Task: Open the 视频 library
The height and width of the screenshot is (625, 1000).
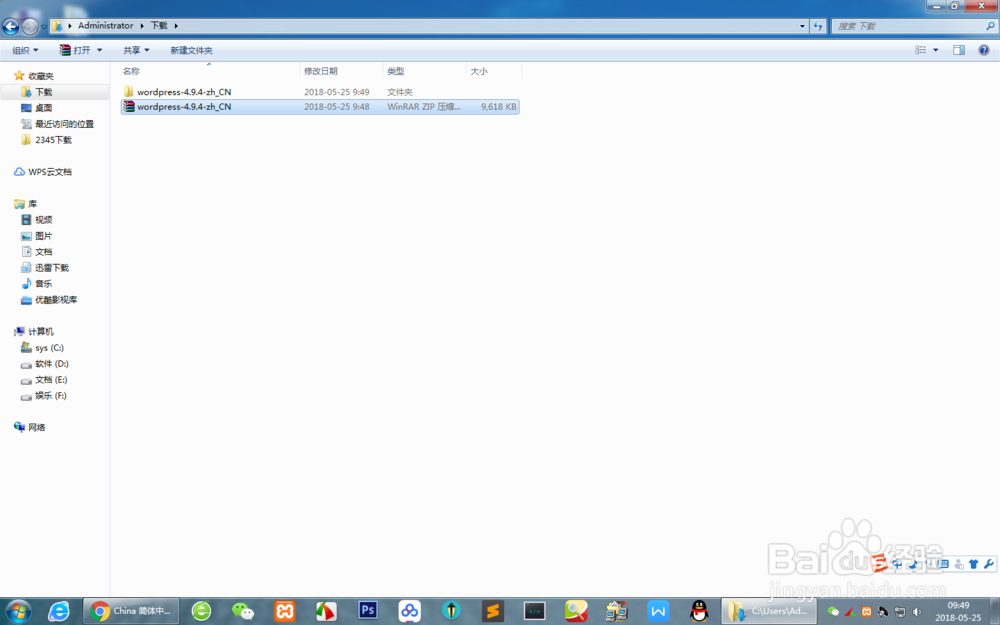Action: 43,219
